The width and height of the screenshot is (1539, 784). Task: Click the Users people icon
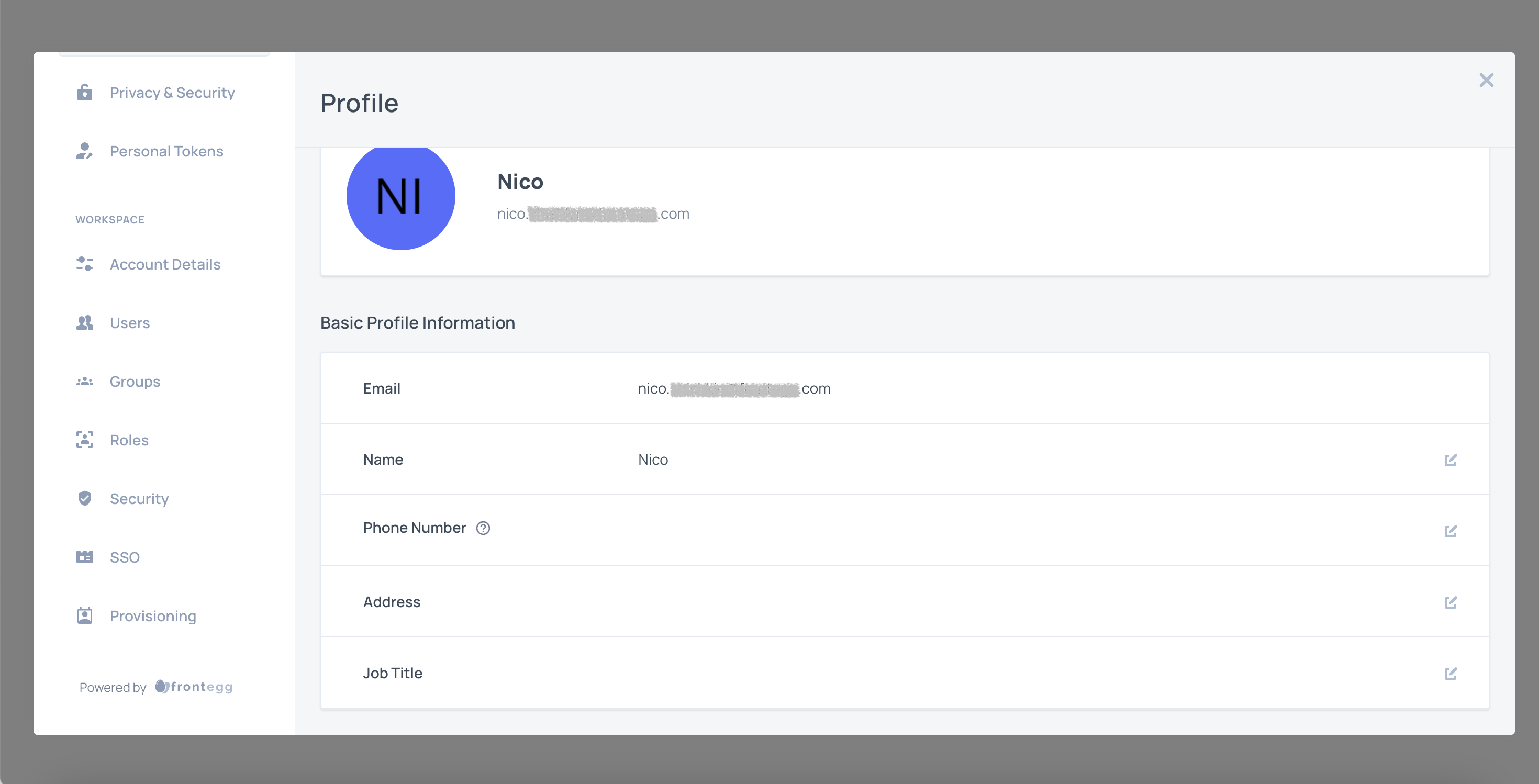click(84, 322)
